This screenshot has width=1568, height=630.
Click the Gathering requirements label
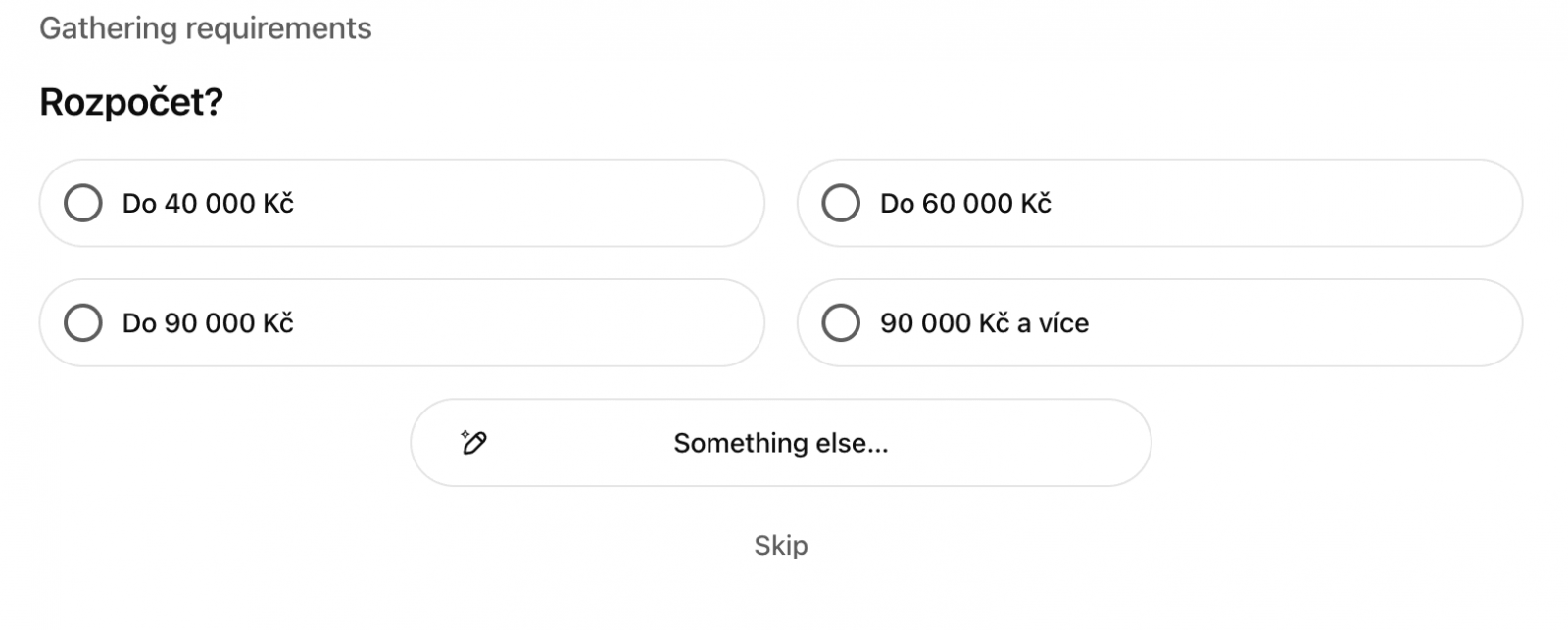point(205,27)
